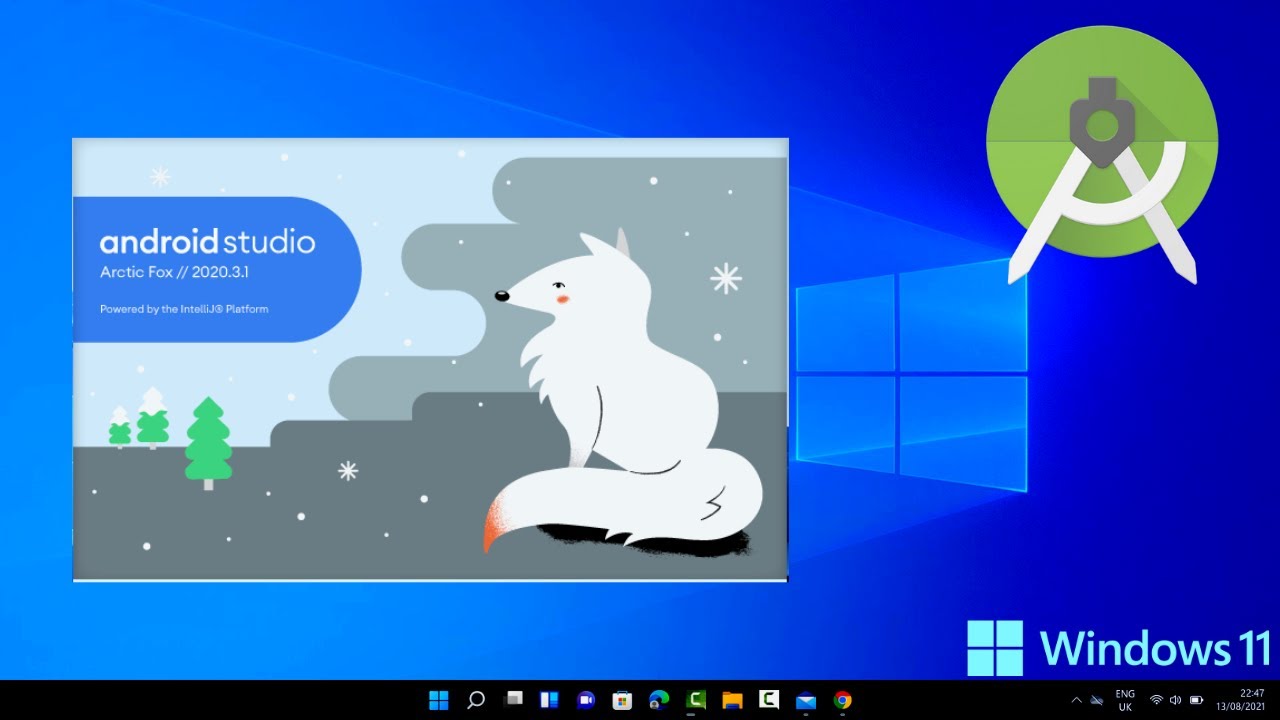Click the OneDrive cloud tray icon
This screenshot has height=720, width=1280.
[1096, 700]
